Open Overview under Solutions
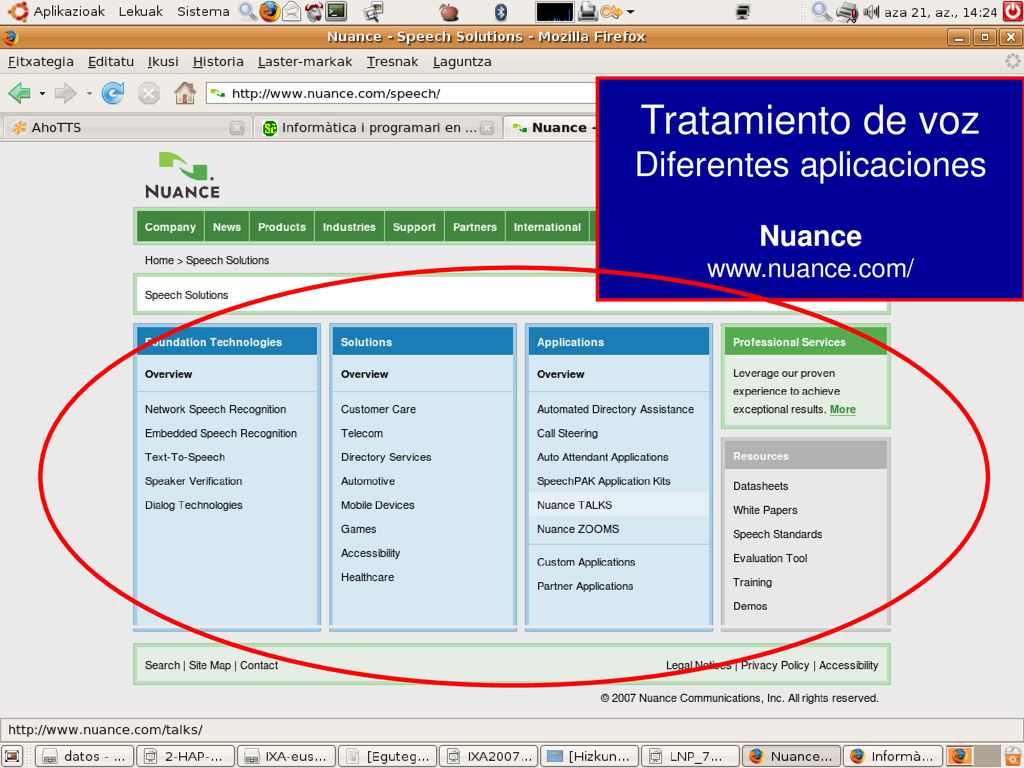This screenshot has height=768, width=1024. point(364,374)
